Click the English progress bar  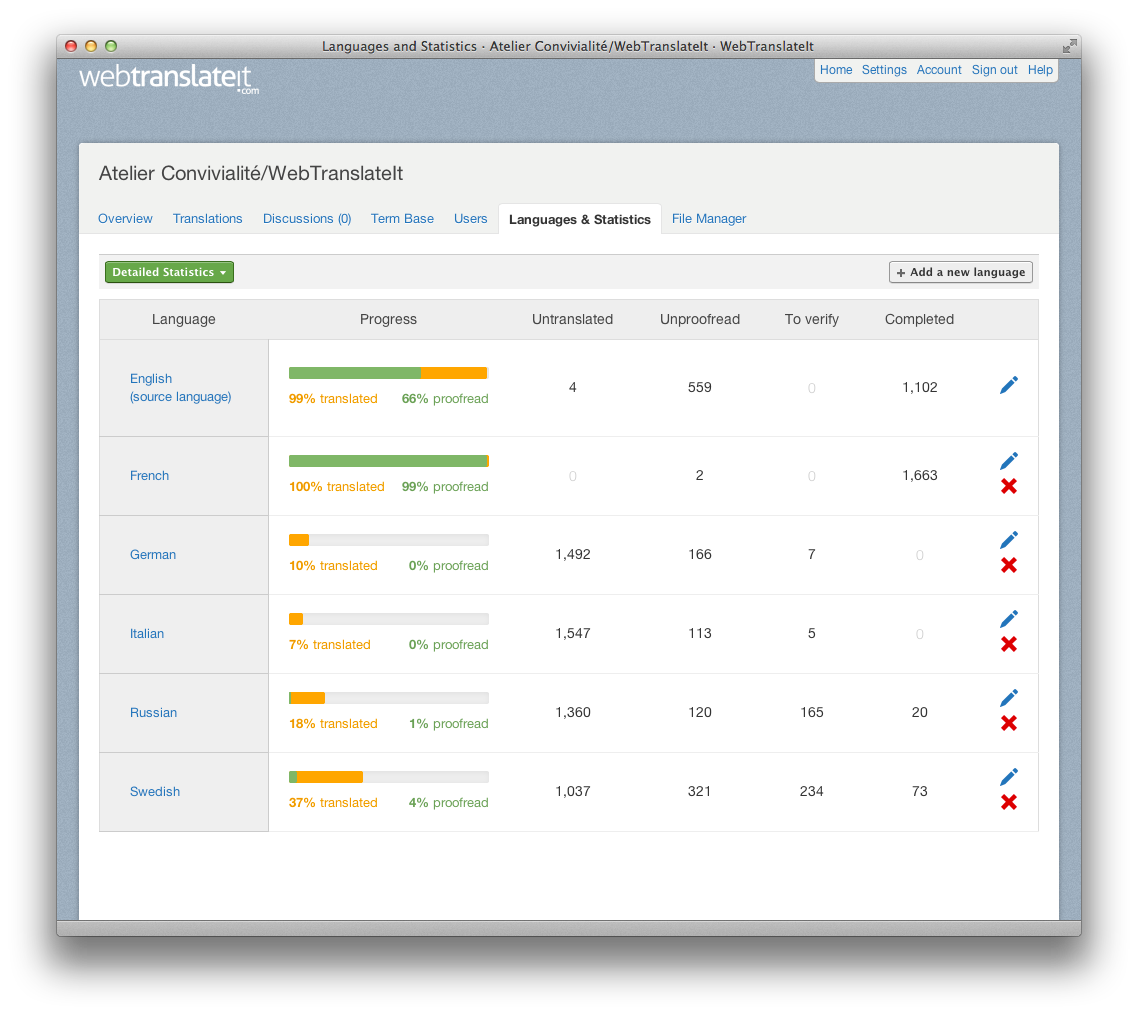click(x=389, y=373)
